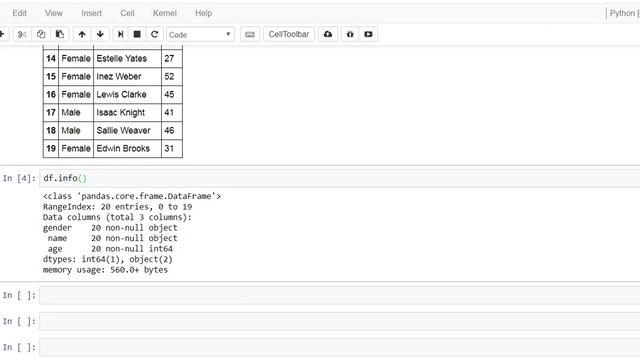Click row index 19 in the table

coord(51,148)
